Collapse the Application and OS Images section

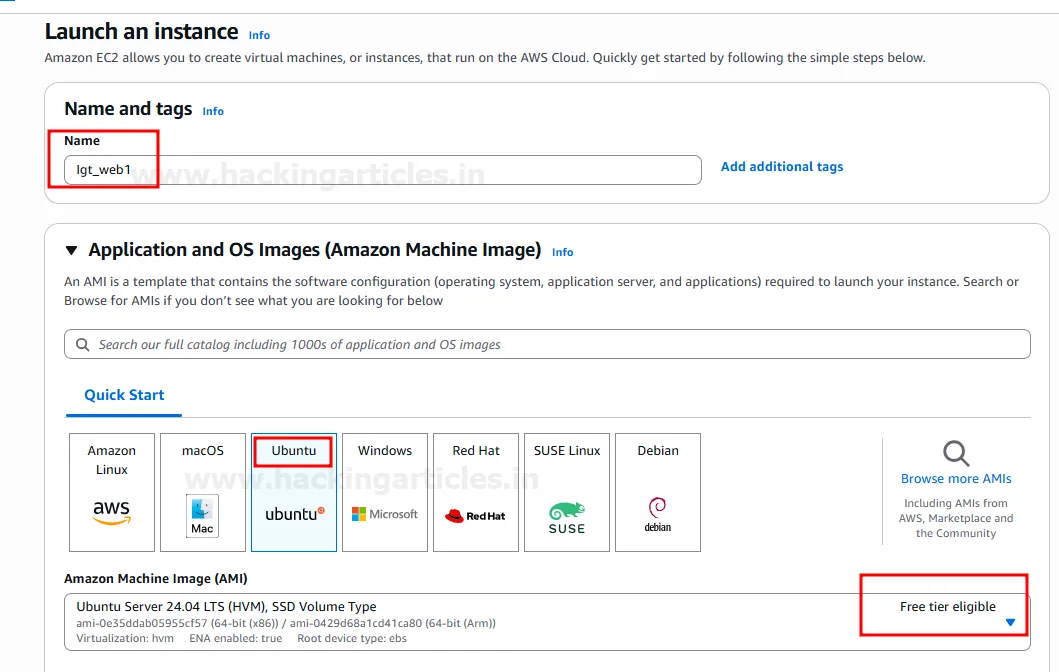click(x=71, y=250)
